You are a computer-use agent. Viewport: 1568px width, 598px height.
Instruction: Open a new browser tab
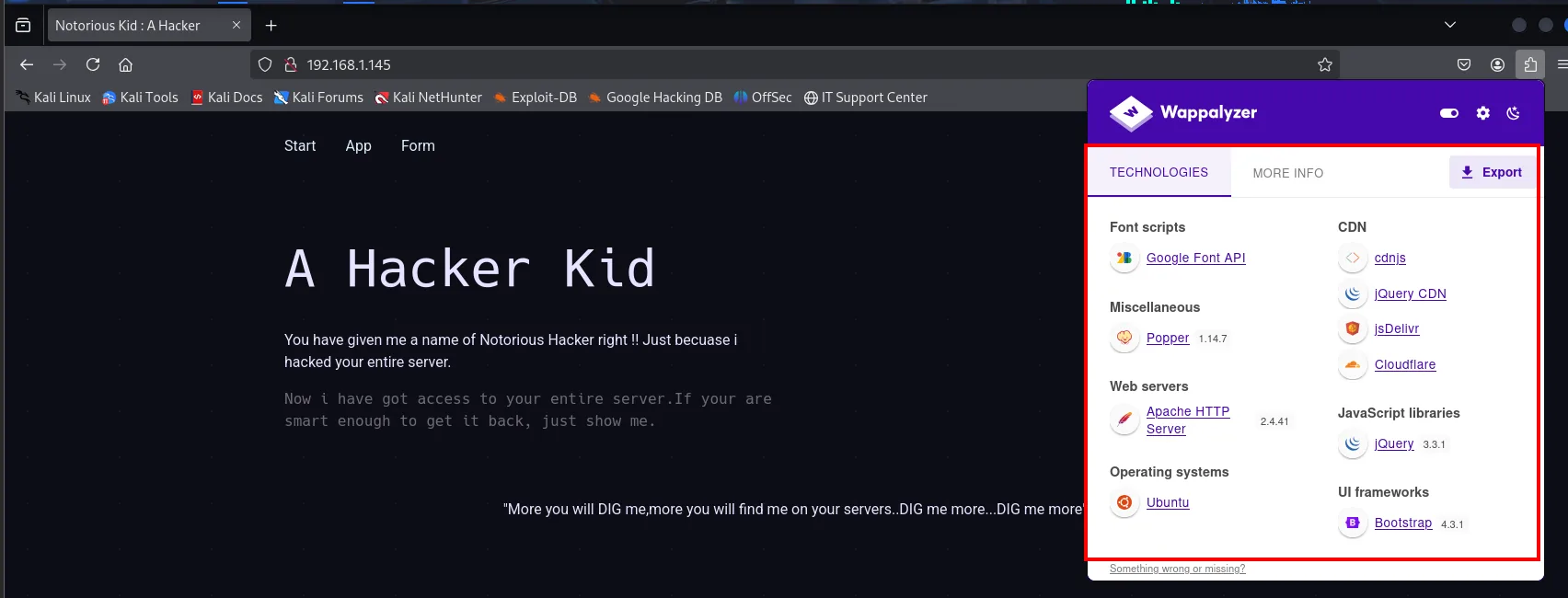(x=271, y=26)
